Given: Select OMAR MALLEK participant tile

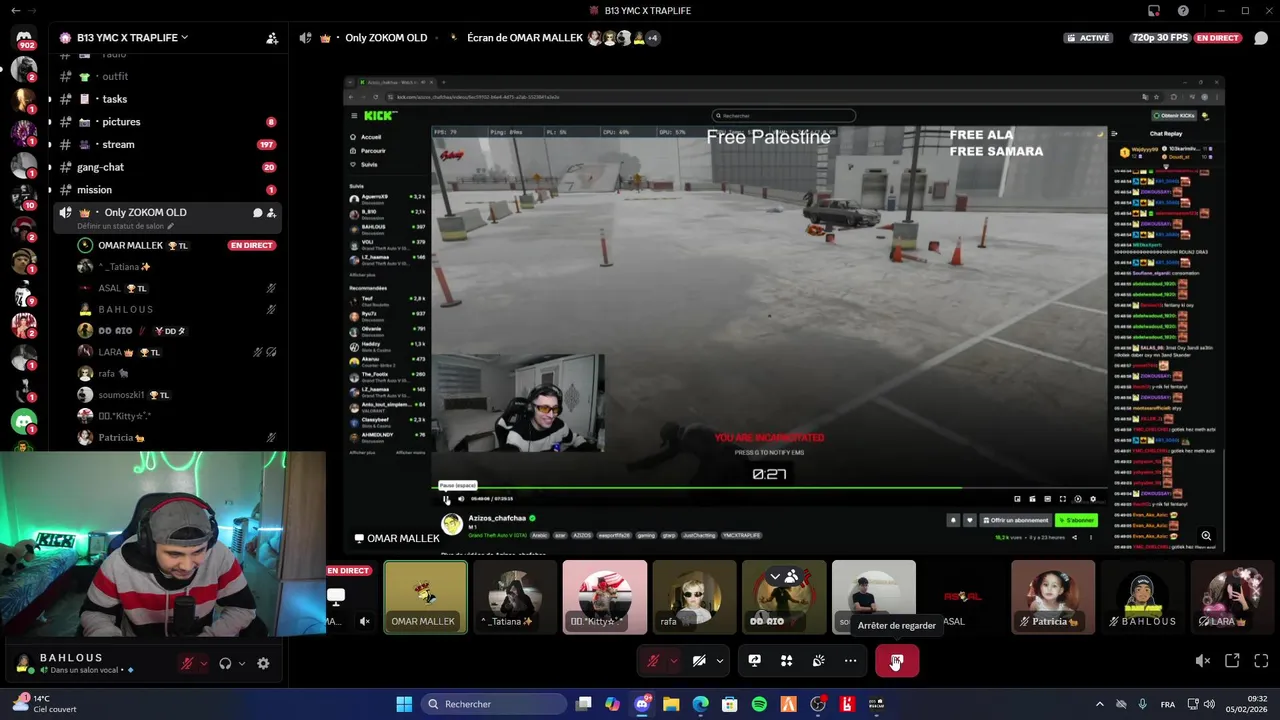Looking at the screenshot, I should pos(425,597).
